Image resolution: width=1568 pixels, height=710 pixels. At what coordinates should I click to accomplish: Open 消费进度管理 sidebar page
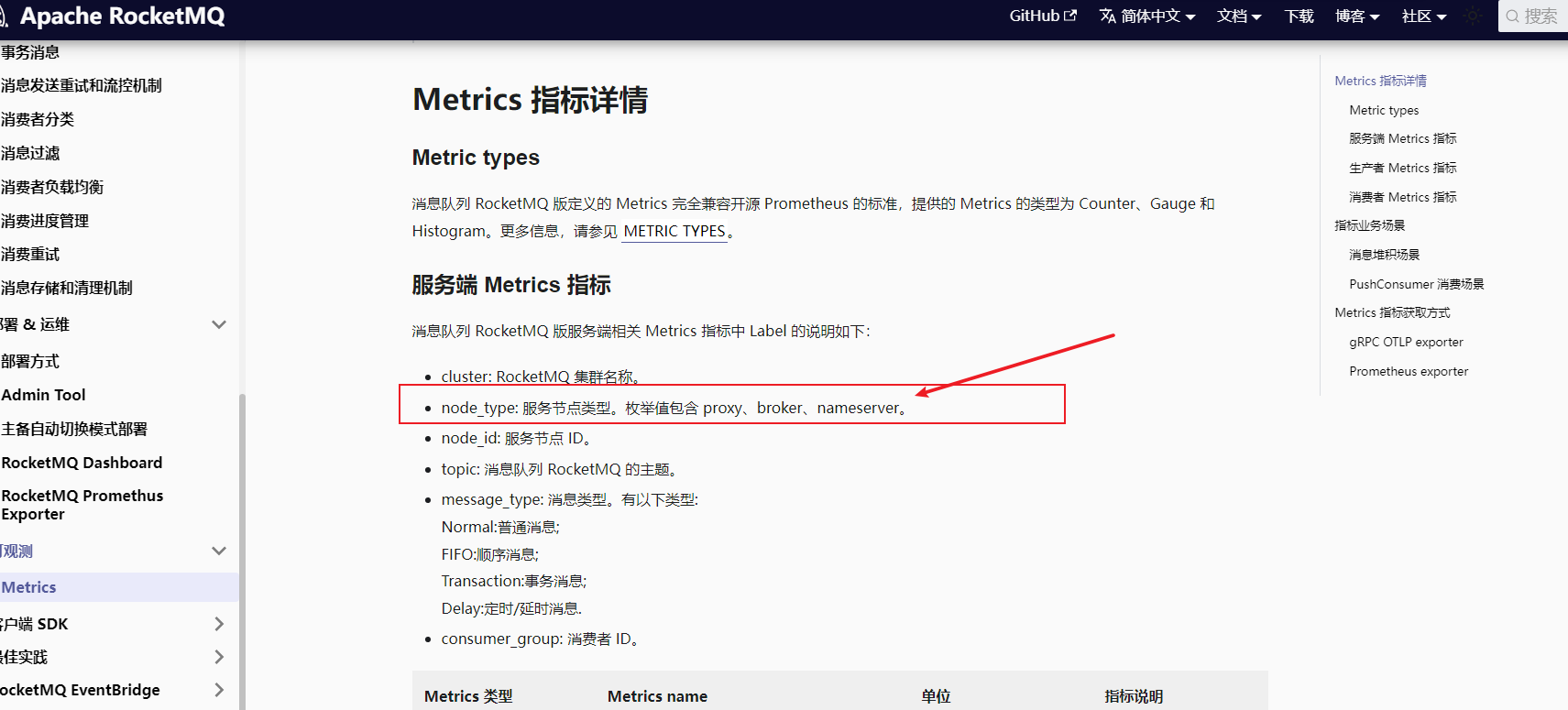[x=45, y=221]
